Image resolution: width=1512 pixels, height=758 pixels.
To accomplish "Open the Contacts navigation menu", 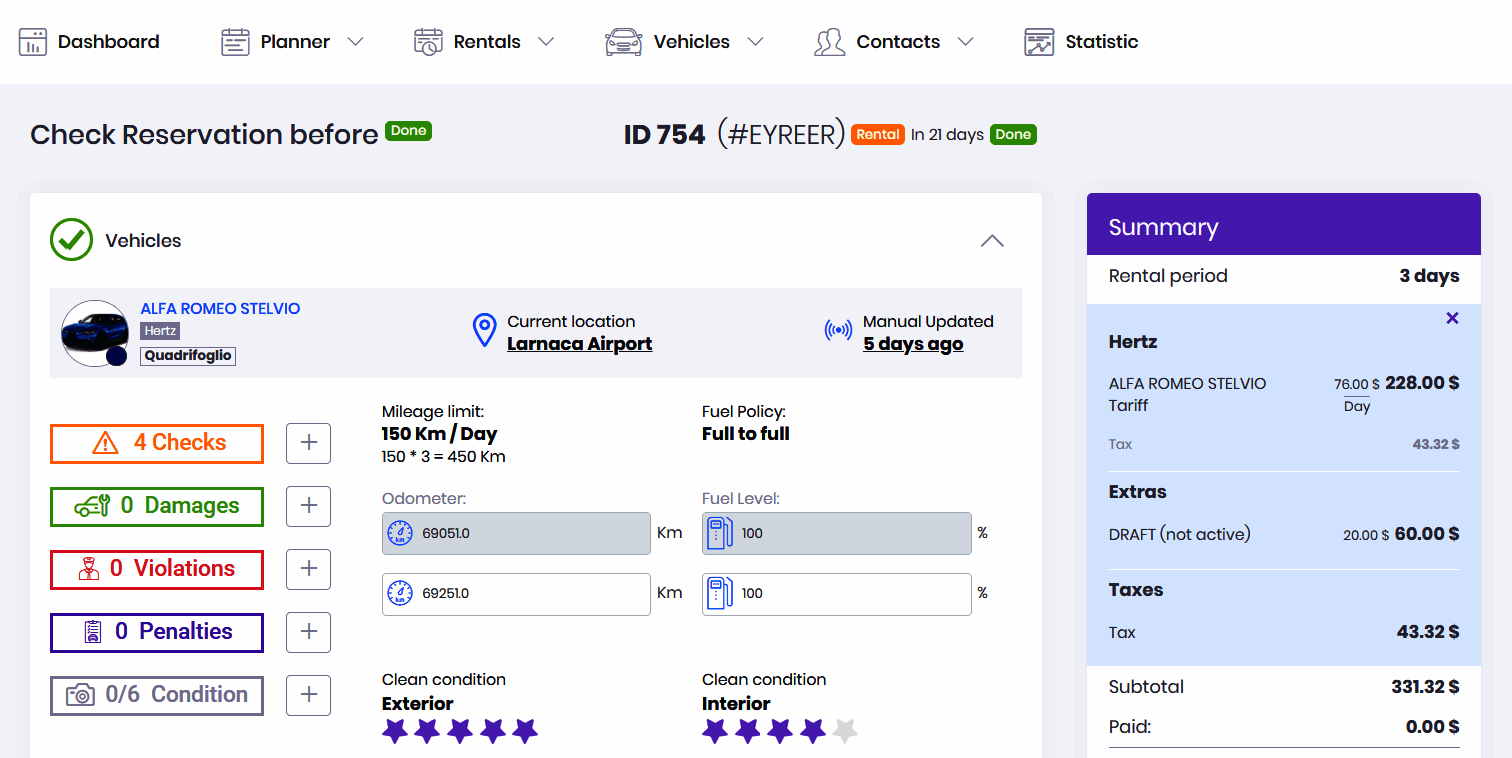I will (964, 42).
